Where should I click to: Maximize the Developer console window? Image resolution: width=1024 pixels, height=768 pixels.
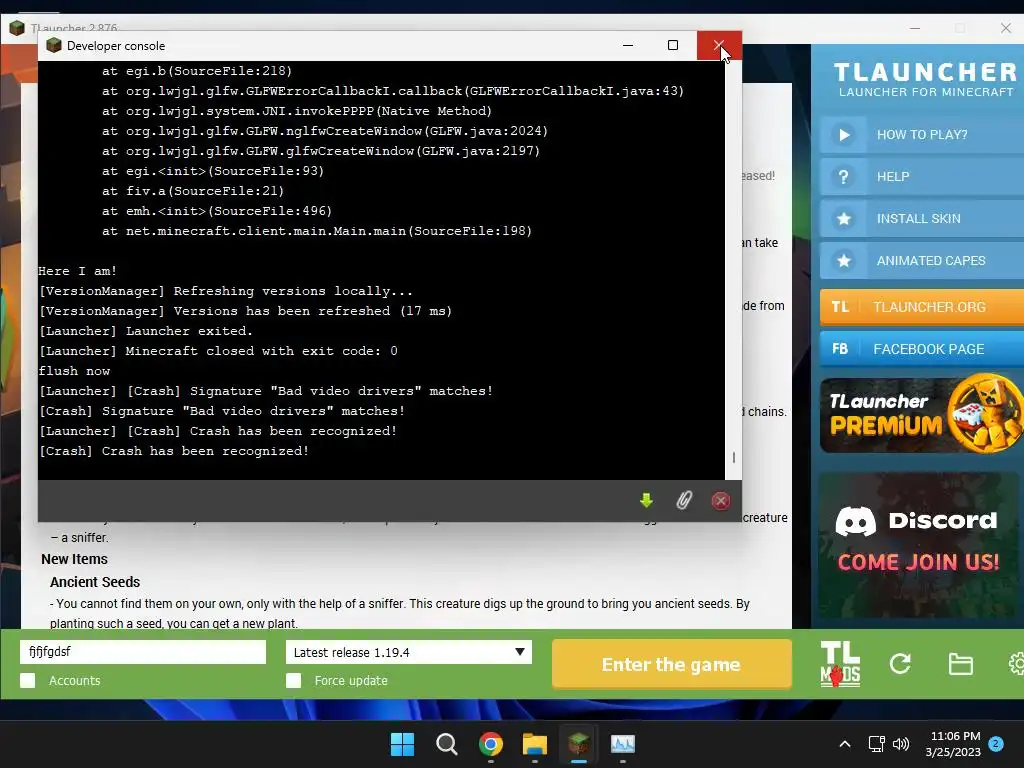[x=673, y=45]
